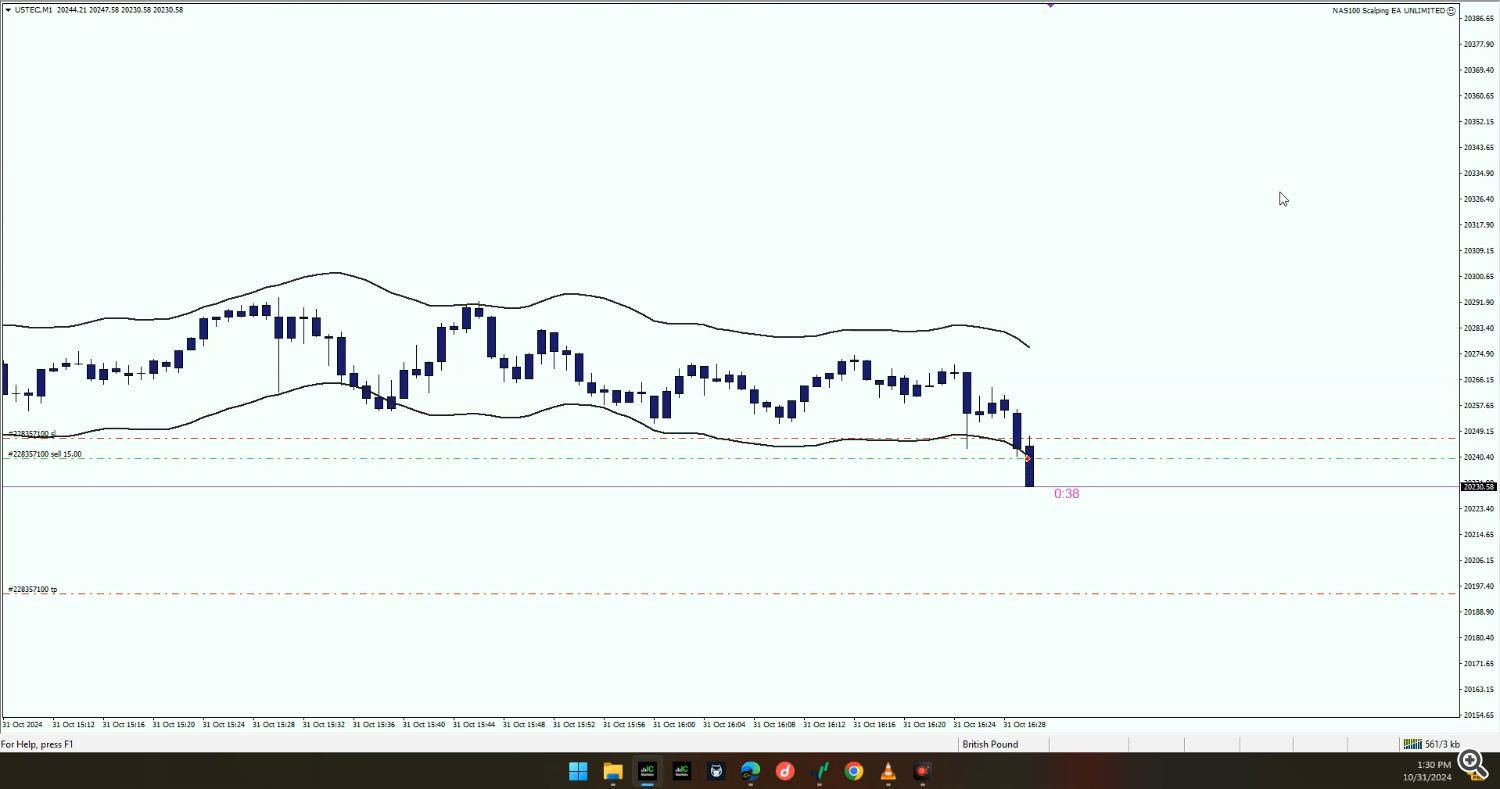Expand the USTEC.M1 chart dropdown arrow
1500x789 pixels.
(x=8, y=10)
